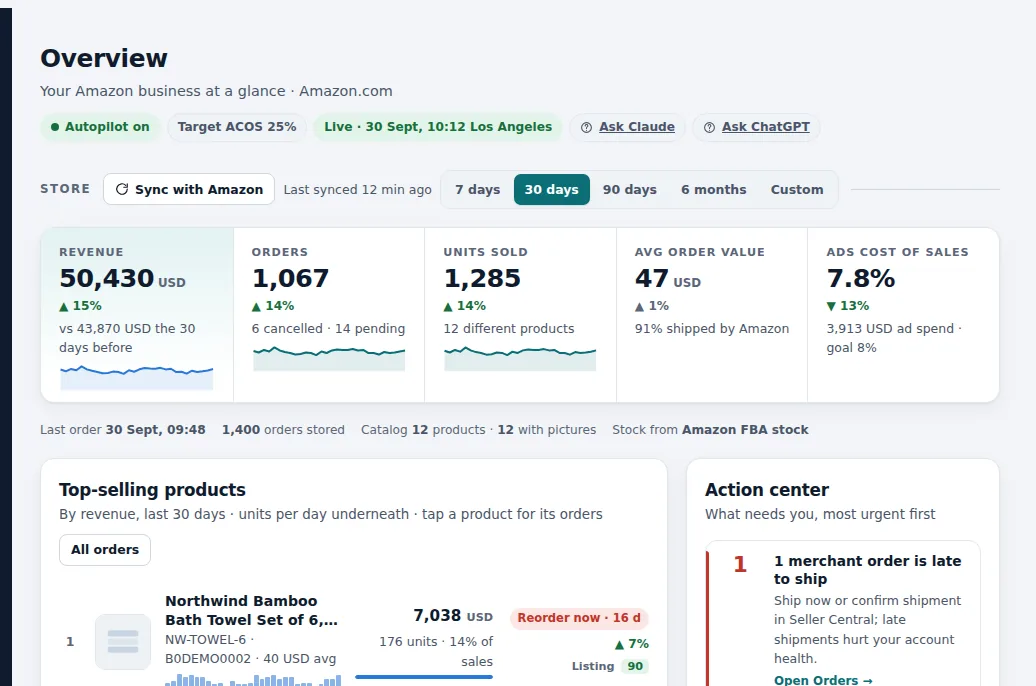Choose the Custom date range

797,190
